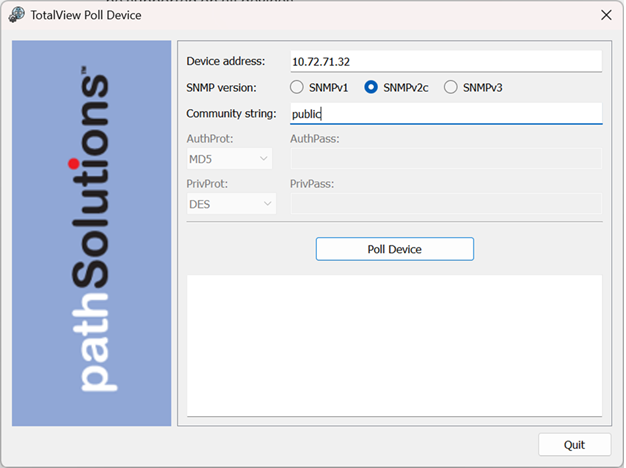Image resolution: width=626 pixels, height=468 pixels.
Task: Click the 'AuthPass:' label
Action: click(x=315, y=139)
